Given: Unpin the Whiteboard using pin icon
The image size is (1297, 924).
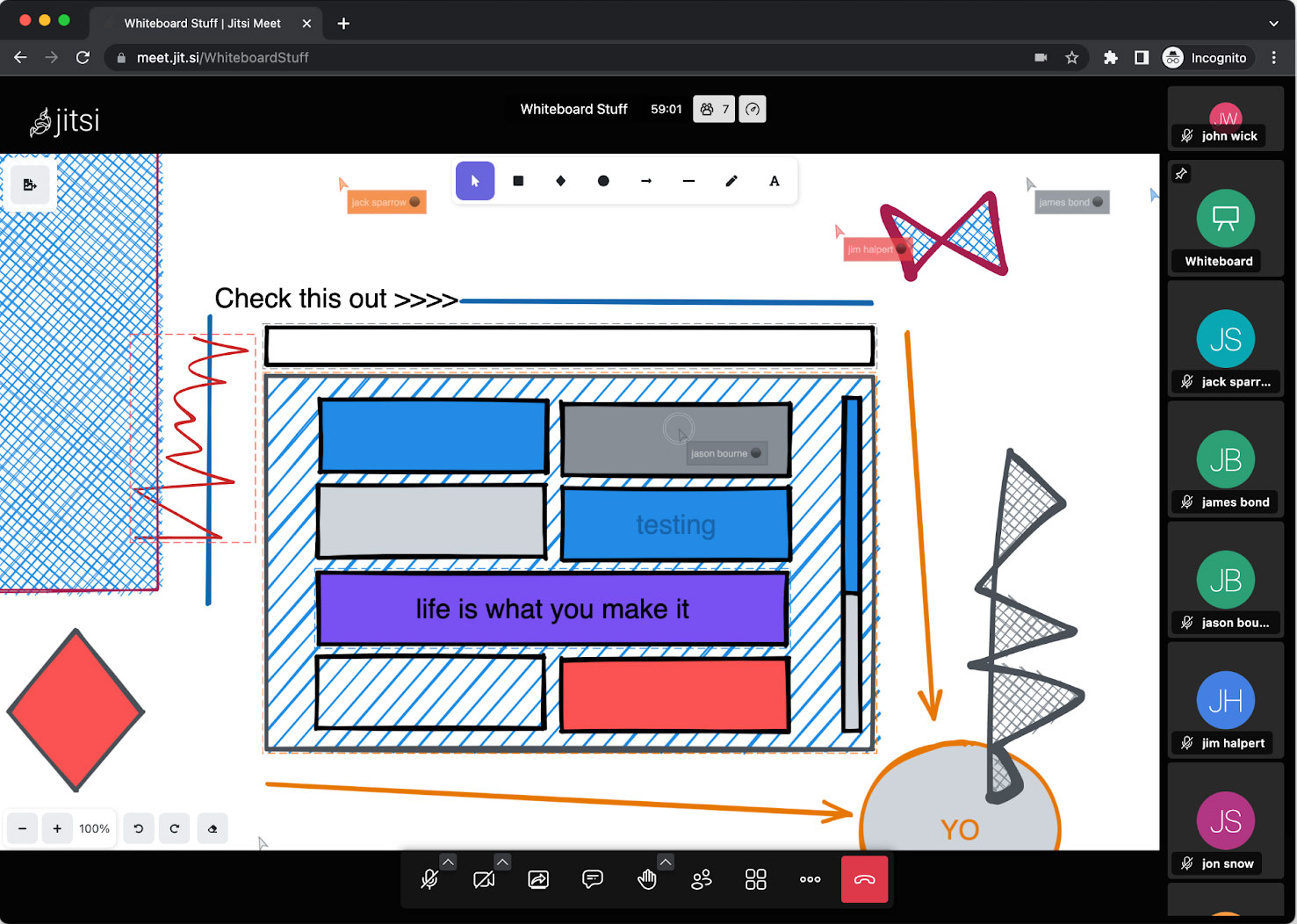Looking at the screenshot, I should click(x=1181, y=174).
